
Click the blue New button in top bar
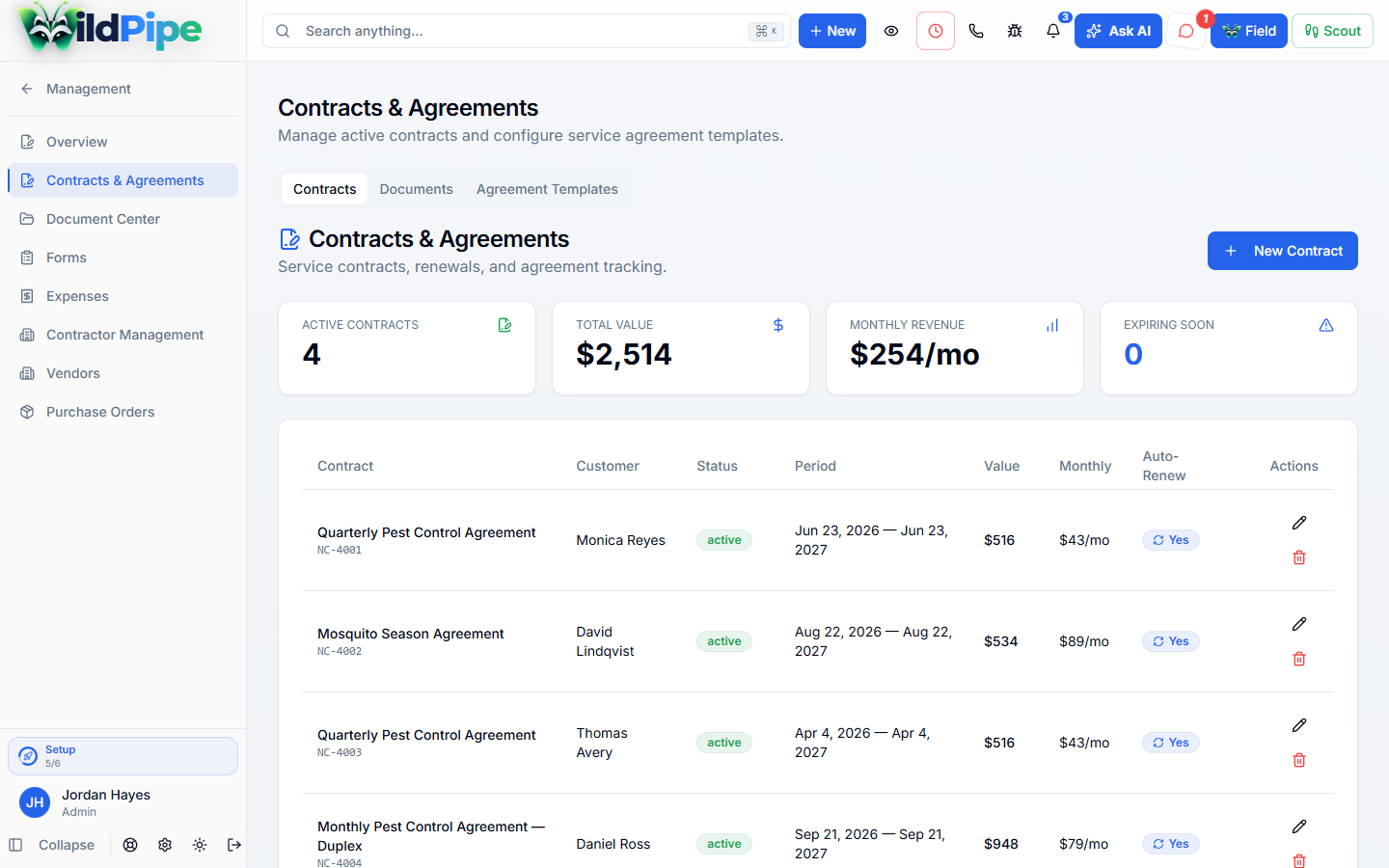pos(832,31)
